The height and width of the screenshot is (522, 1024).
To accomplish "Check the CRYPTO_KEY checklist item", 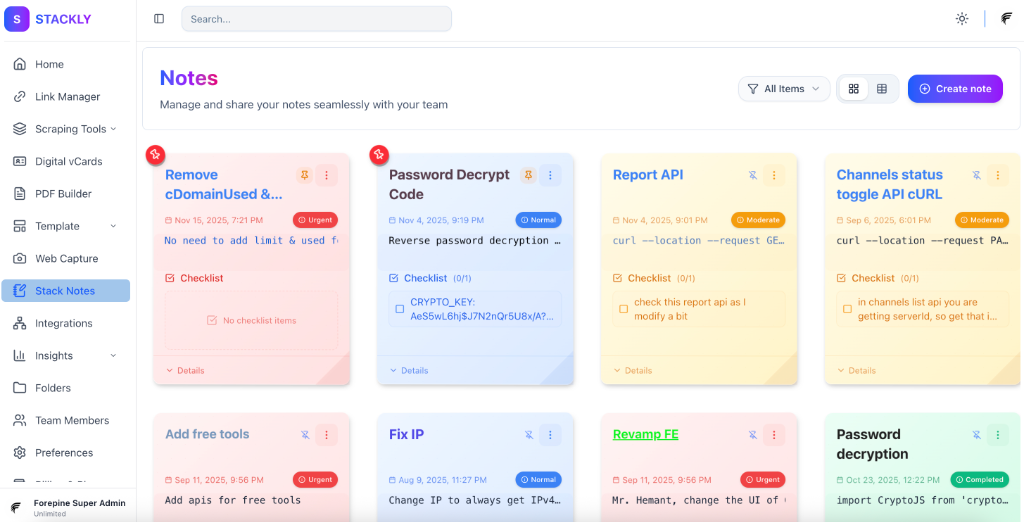I will (x=400, y=309).
